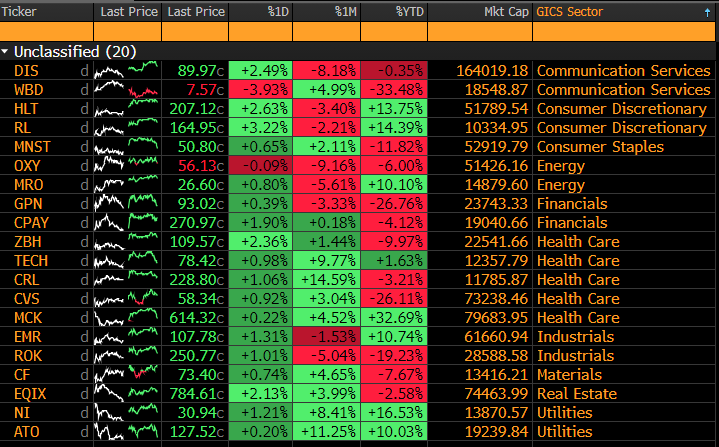719x447 pixels.
Task: Click the -9.16% monthly change for OXY
Action: (327, 166)
